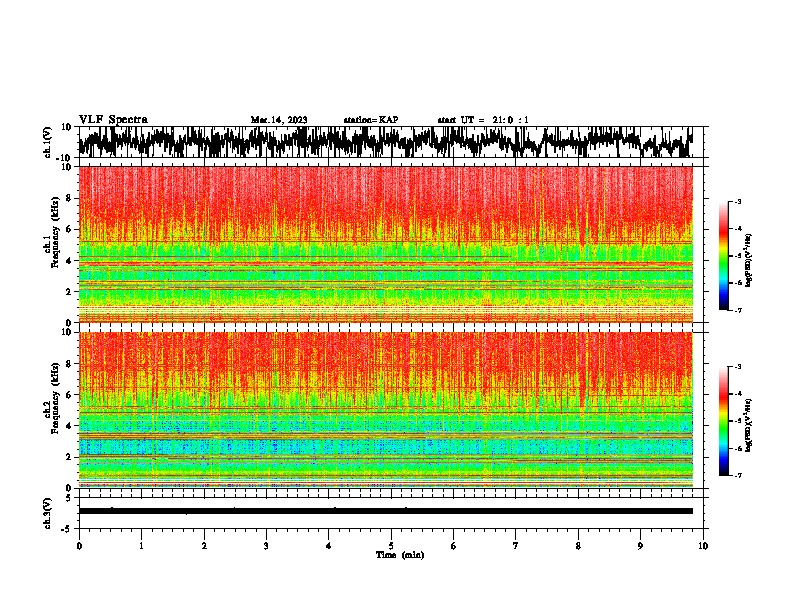
Task: Click the ch.1 "Frequency (kHz)" axis label
Action: point(56,232)
